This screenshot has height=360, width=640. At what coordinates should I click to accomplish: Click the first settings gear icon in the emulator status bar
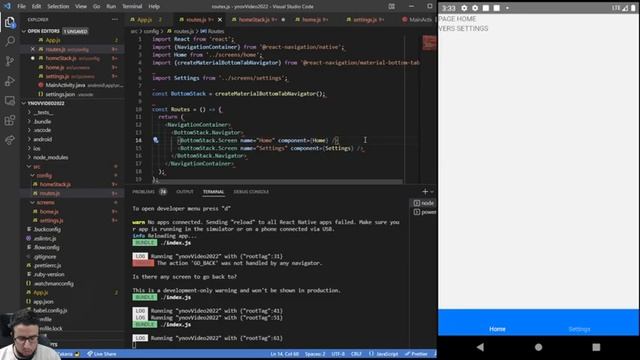[464, 8]
